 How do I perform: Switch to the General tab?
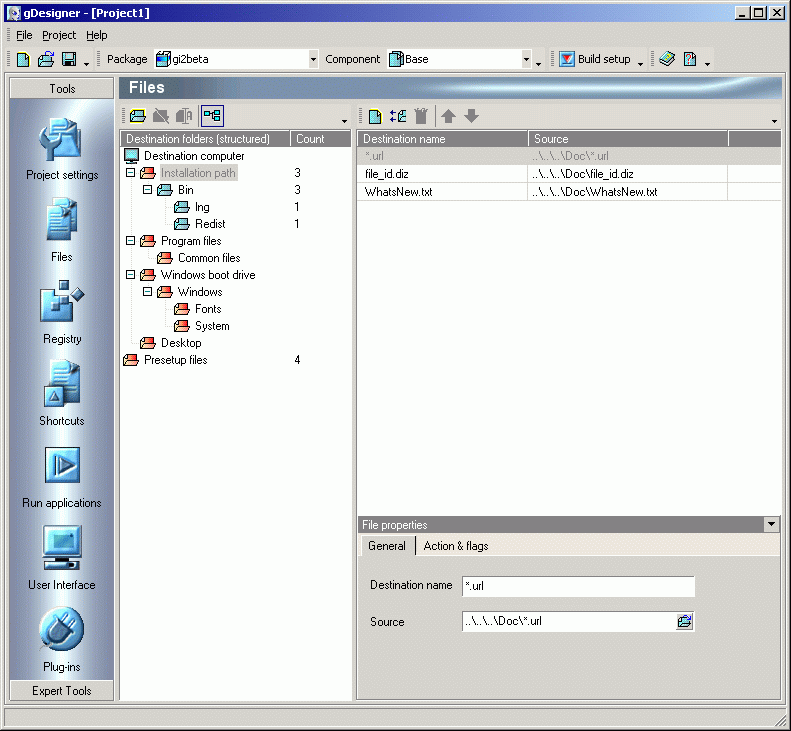point(387,546)
